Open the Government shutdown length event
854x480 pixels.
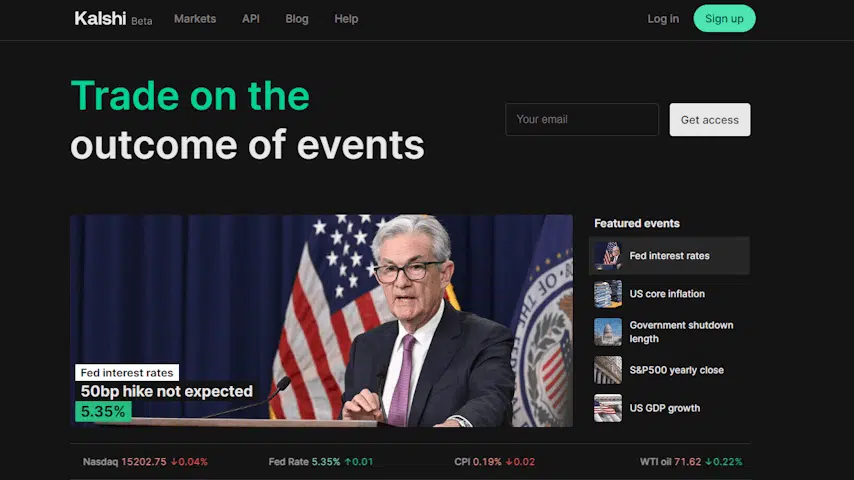[669, 332]
